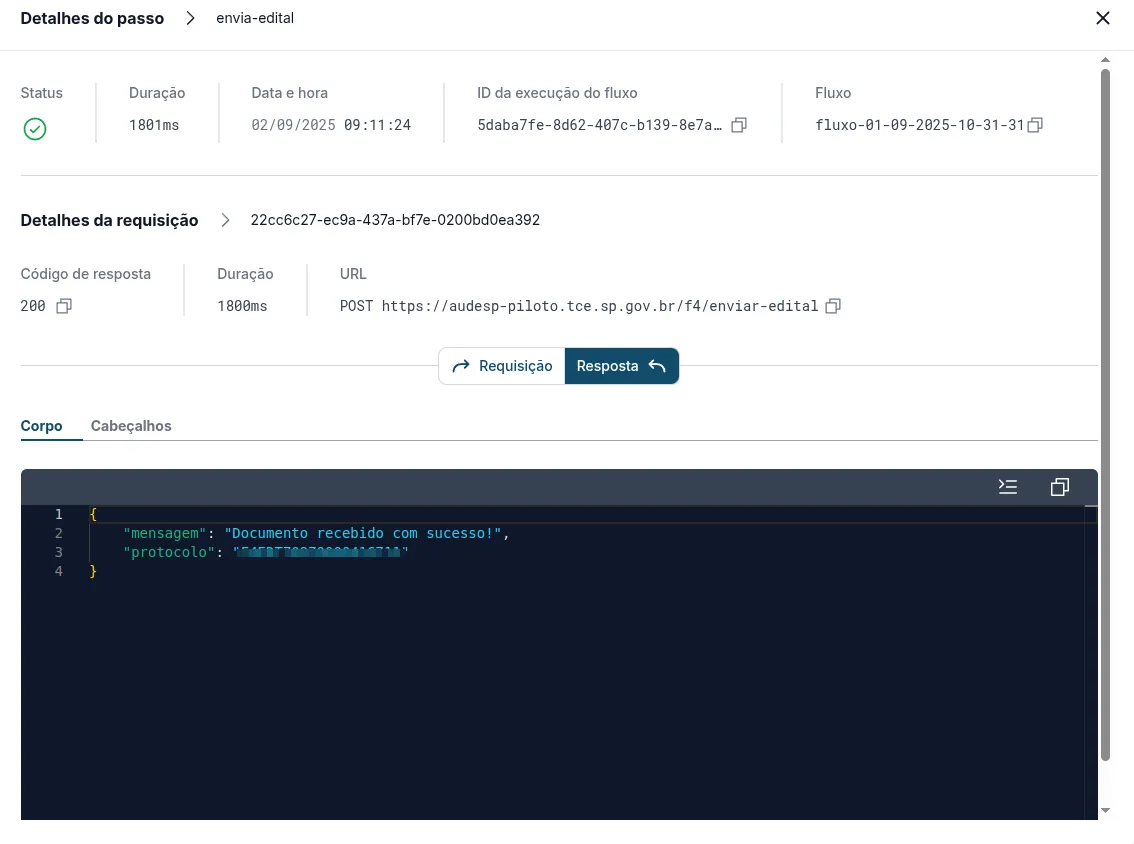Click the vertical scrollbar thumb

click(x=1105, y=414)
